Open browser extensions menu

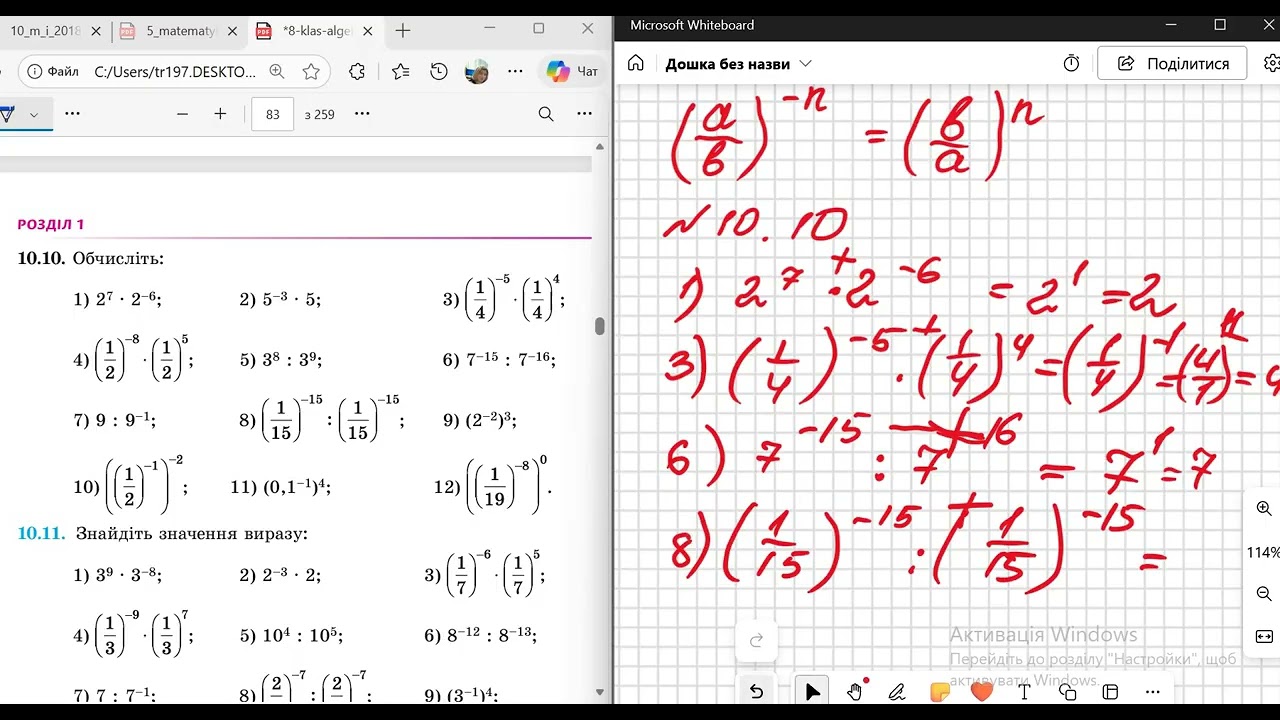click(x=357, y=72)
